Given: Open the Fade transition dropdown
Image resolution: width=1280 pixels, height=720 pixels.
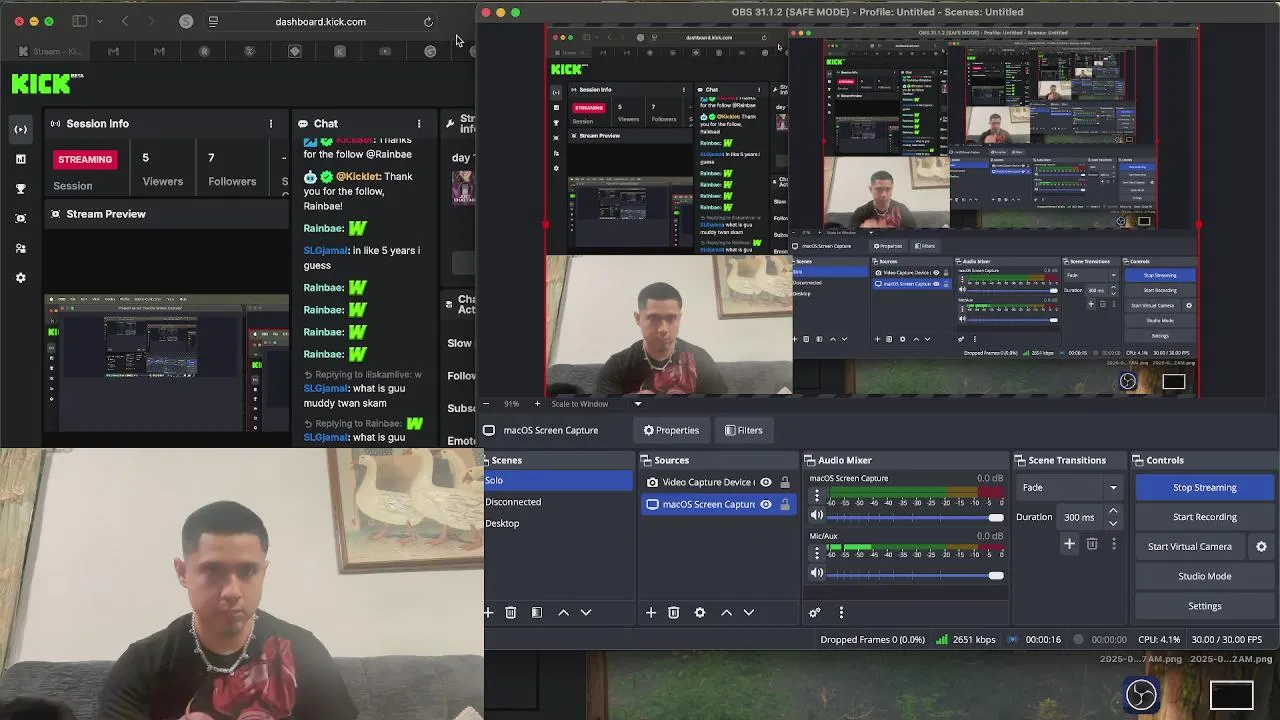Looking at the screenshot, I should click(x=1070, y=488).
